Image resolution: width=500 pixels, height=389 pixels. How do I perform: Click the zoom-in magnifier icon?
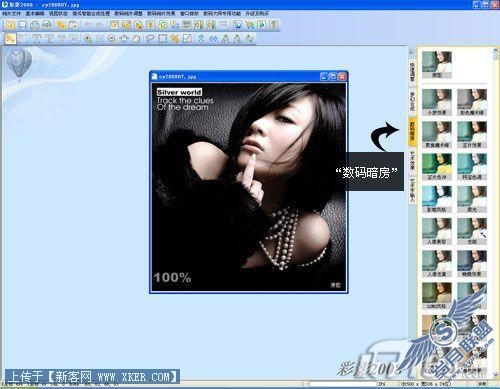point(88,39)
